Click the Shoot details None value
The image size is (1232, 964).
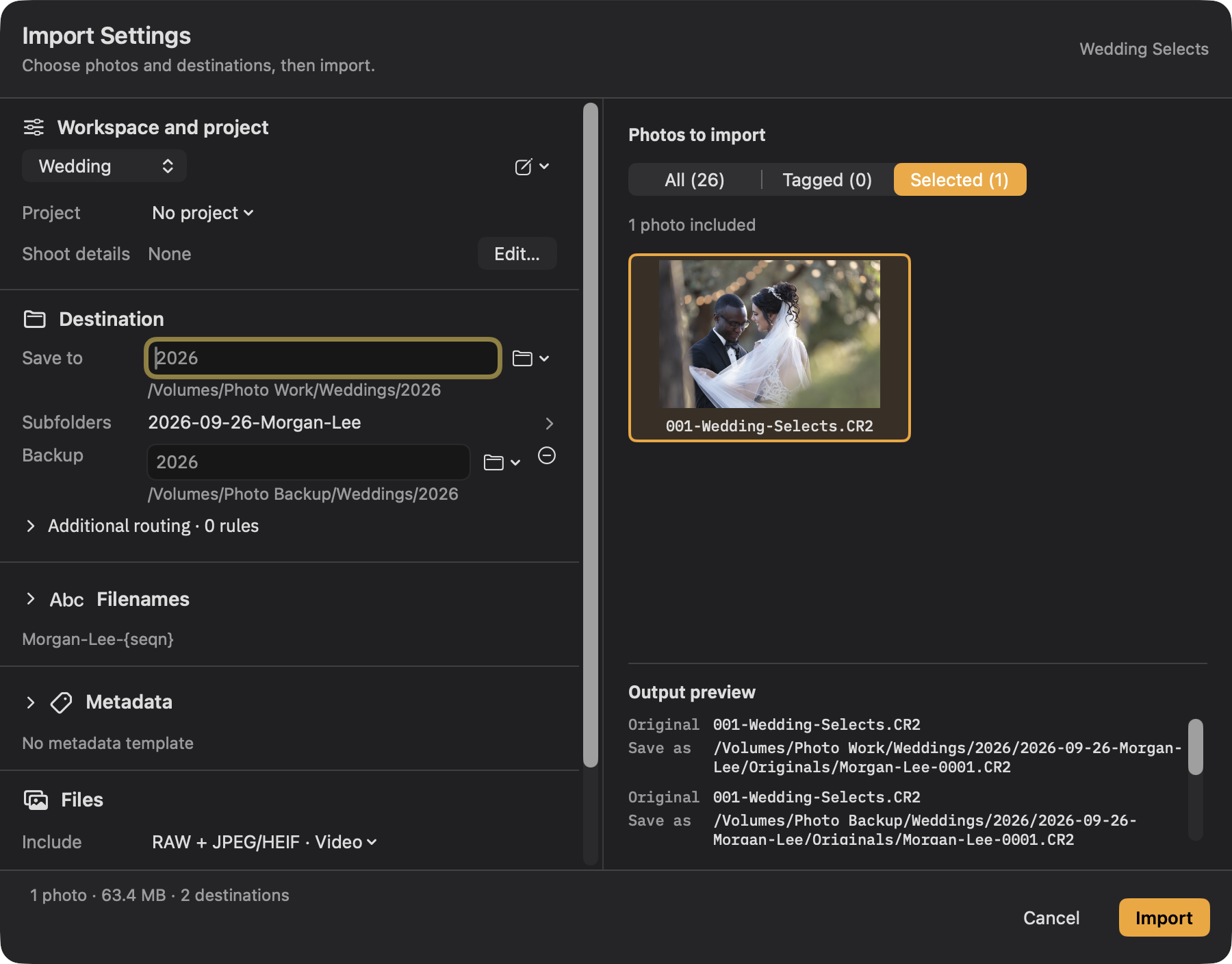[170, 254]
